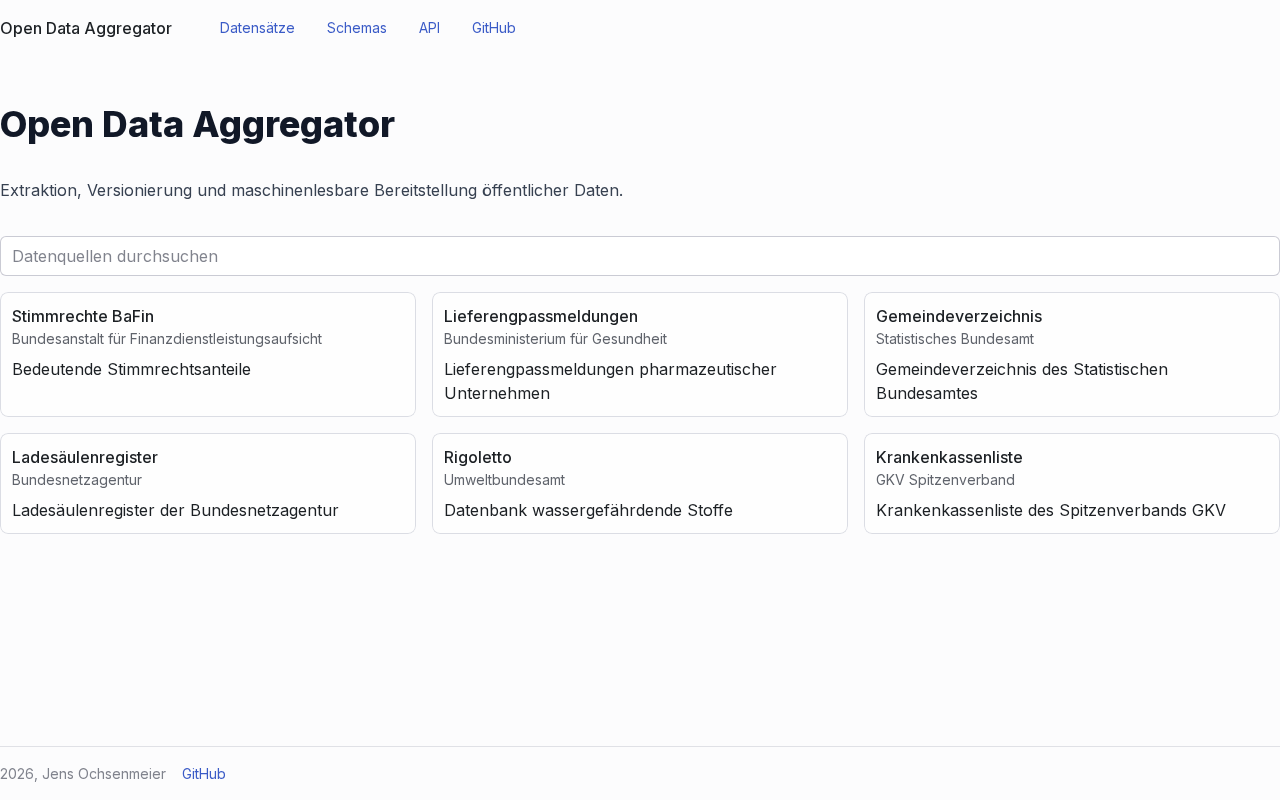The image size is (1280, 800).
Task: Click the Gemeindeverzeichnis des Statistischen Bundesamtes description
Action: click(x=1022, y=381)
